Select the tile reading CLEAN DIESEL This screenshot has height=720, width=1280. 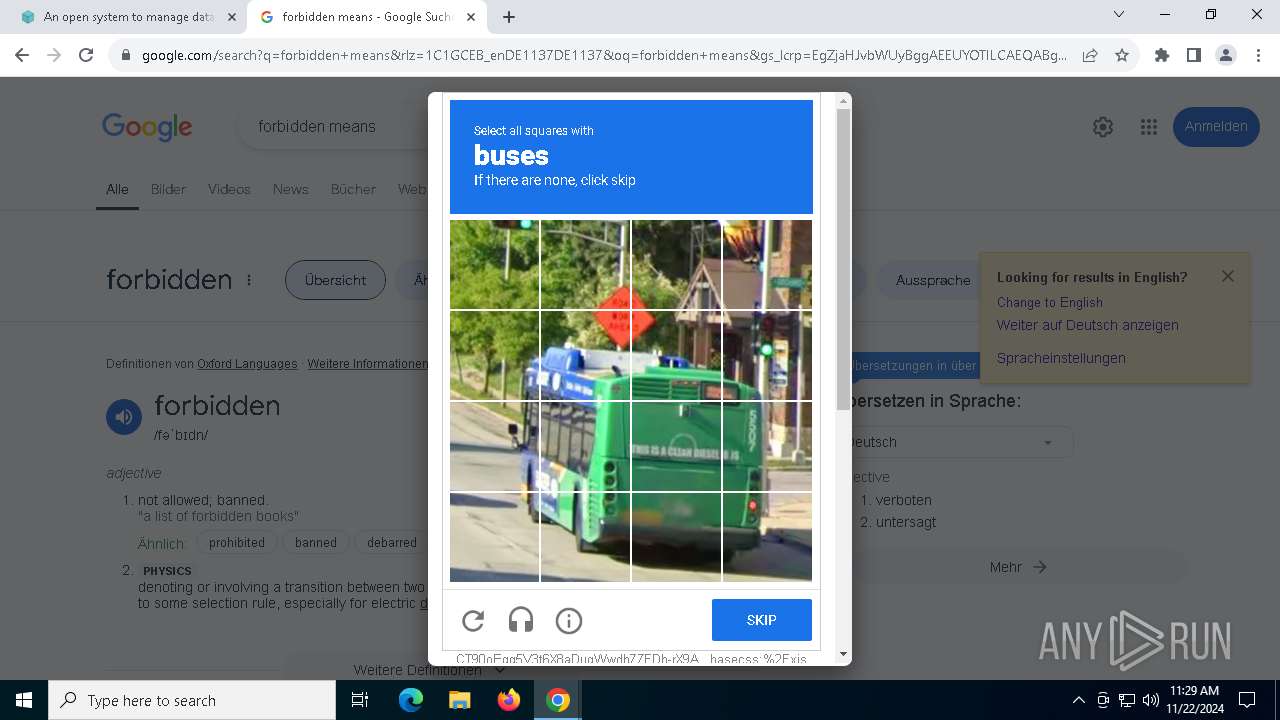click(676, 446)
